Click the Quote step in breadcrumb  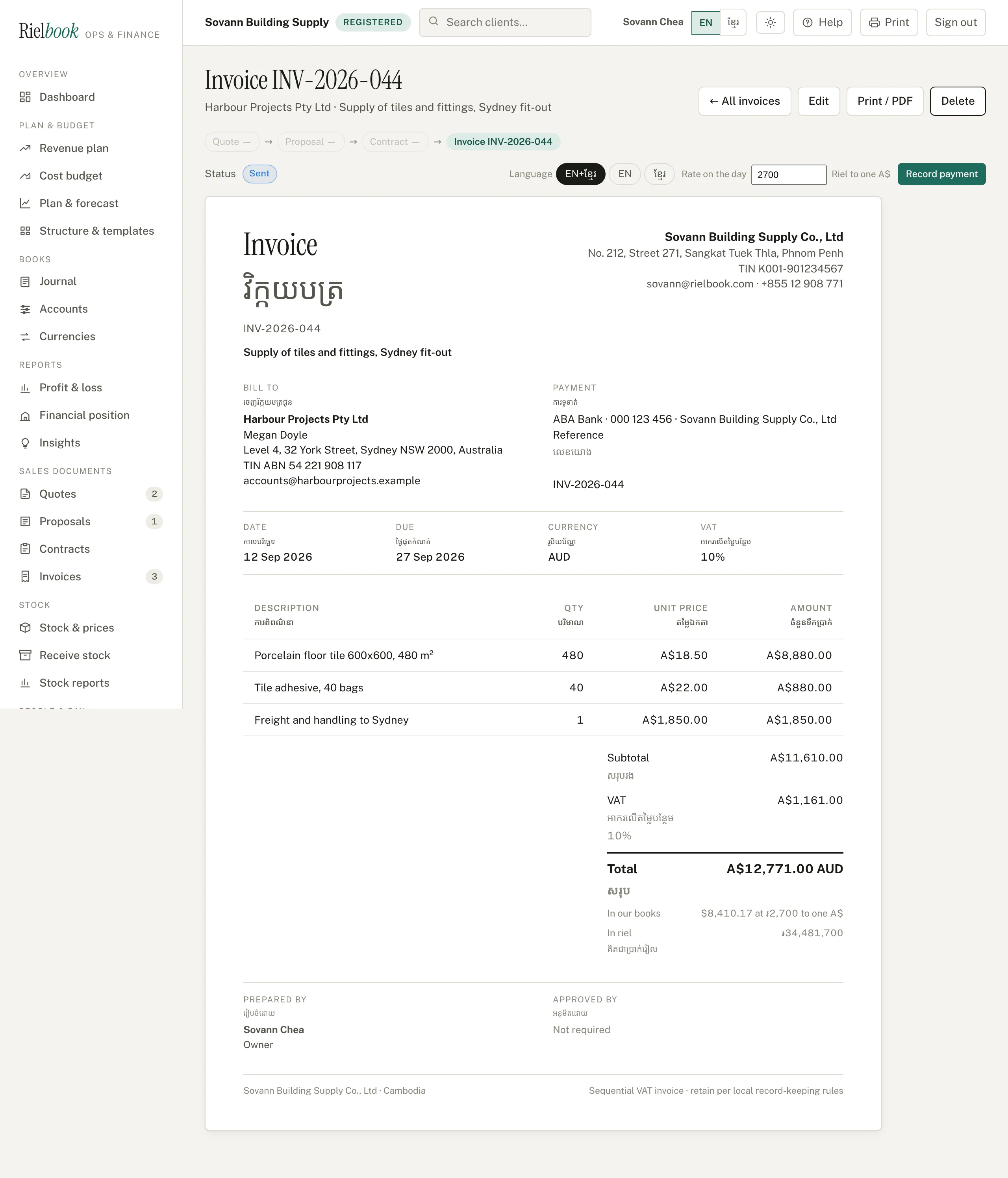(232, 142)
